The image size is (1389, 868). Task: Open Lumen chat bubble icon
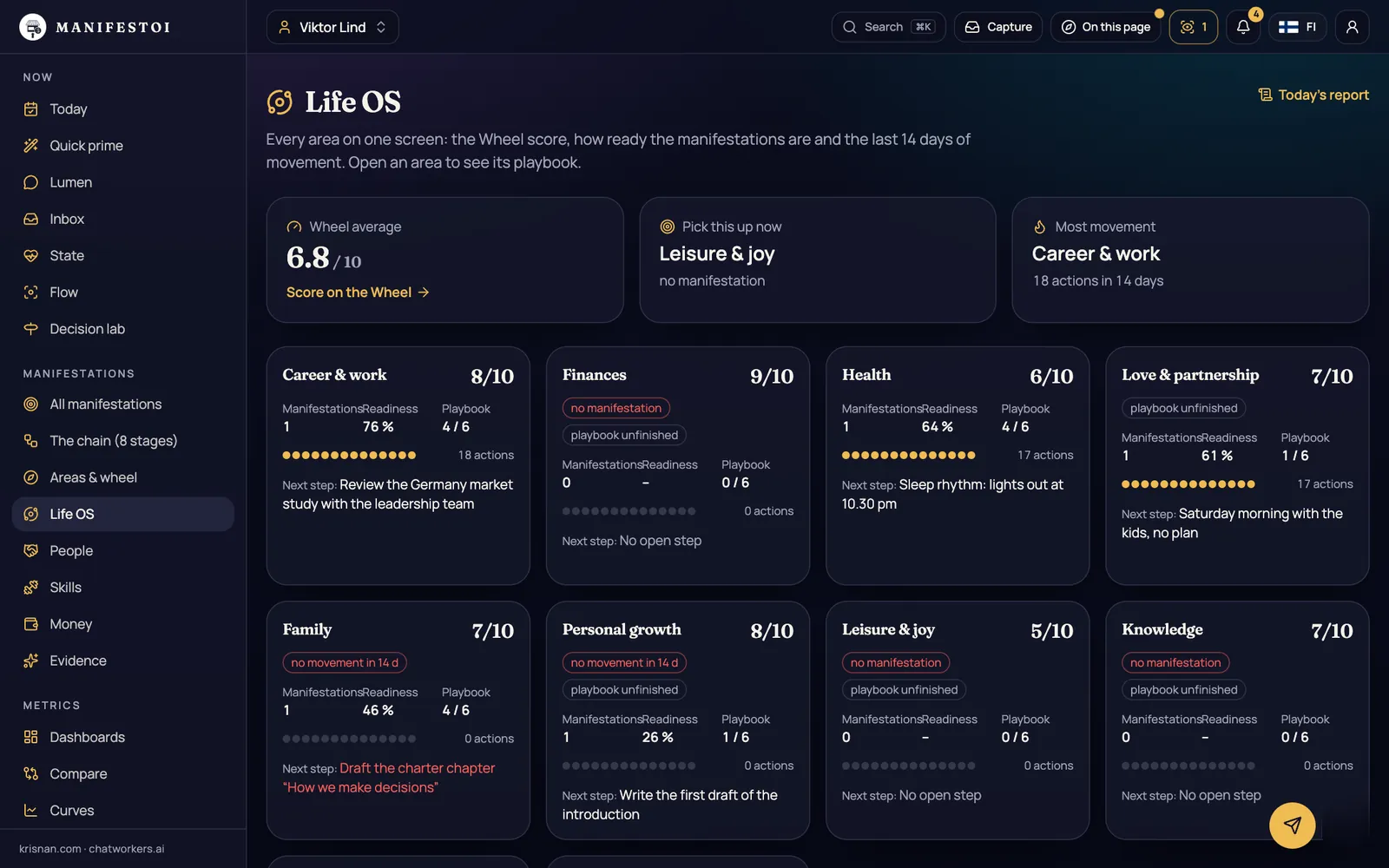click(31, 182)
